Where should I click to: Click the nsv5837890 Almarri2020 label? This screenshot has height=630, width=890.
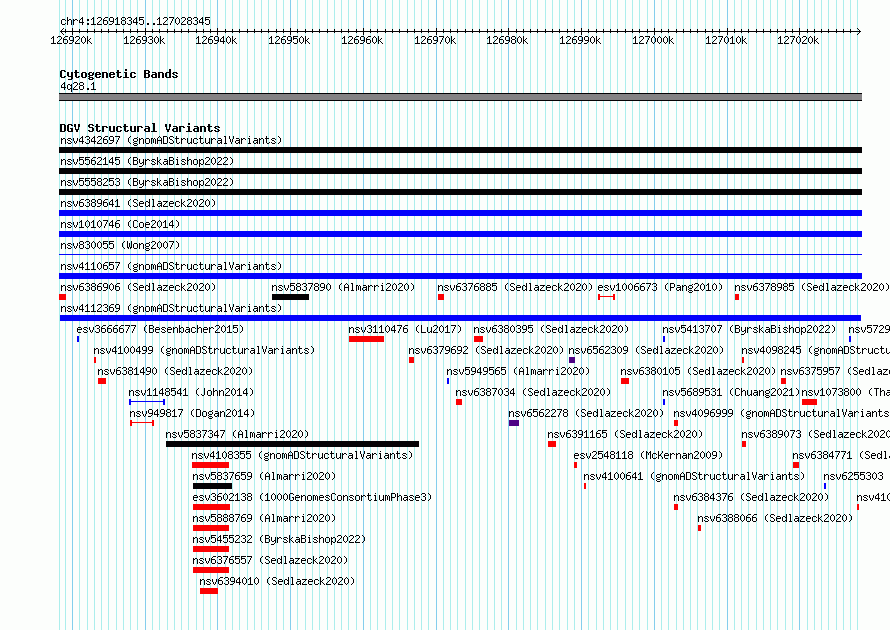click(x=343, y=287)
